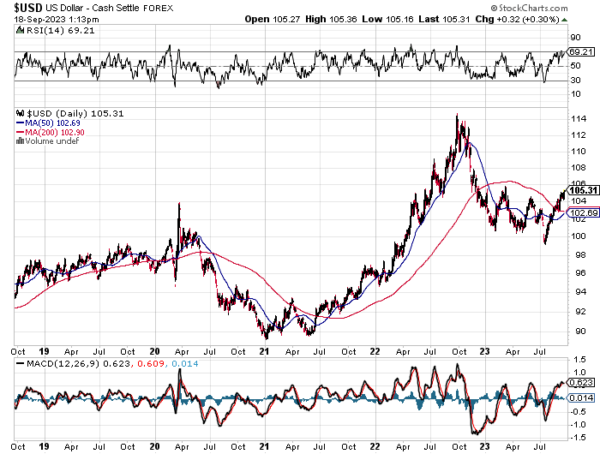Click the Low 105.16 quote value
Viewport: 600px width, 454px height.
point(393,21)
